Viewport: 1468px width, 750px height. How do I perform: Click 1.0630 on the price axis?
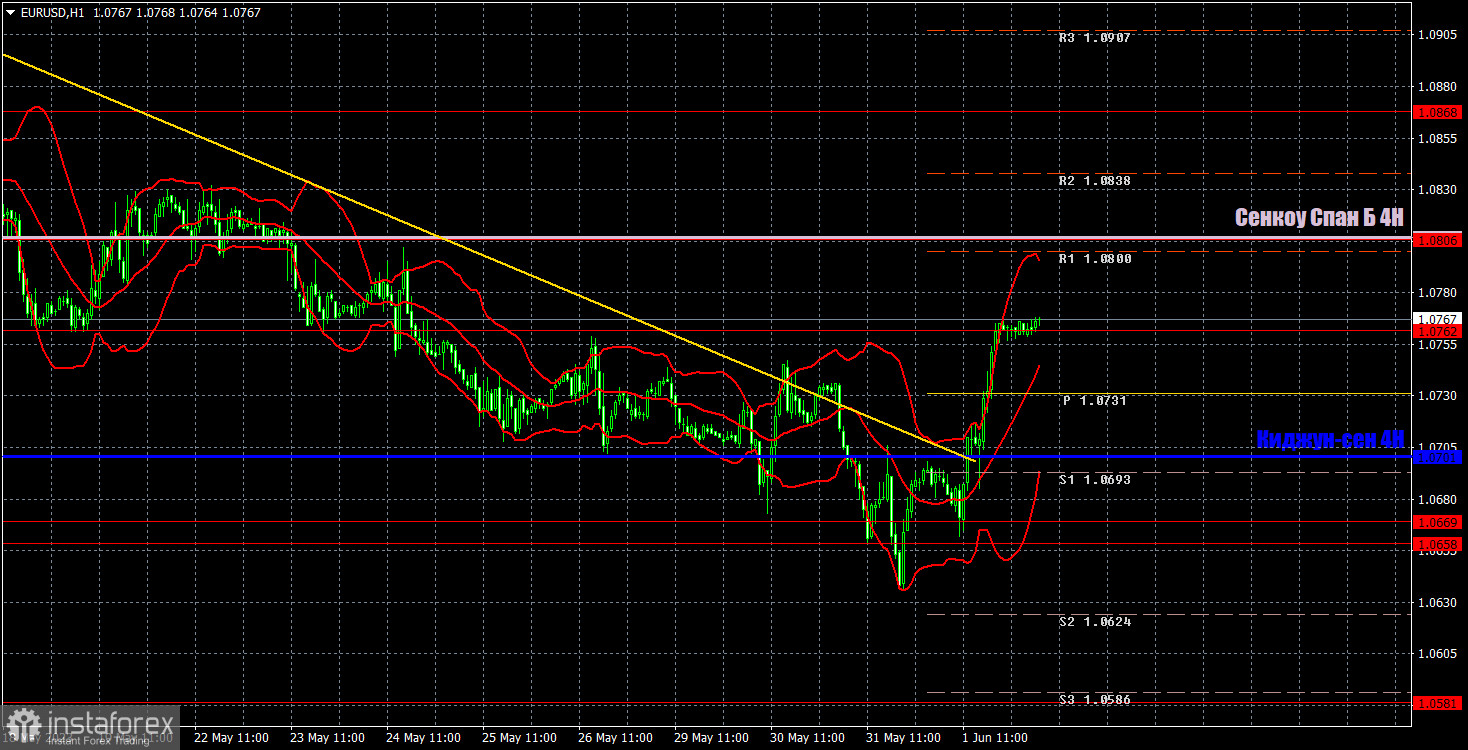point(1438,603)
